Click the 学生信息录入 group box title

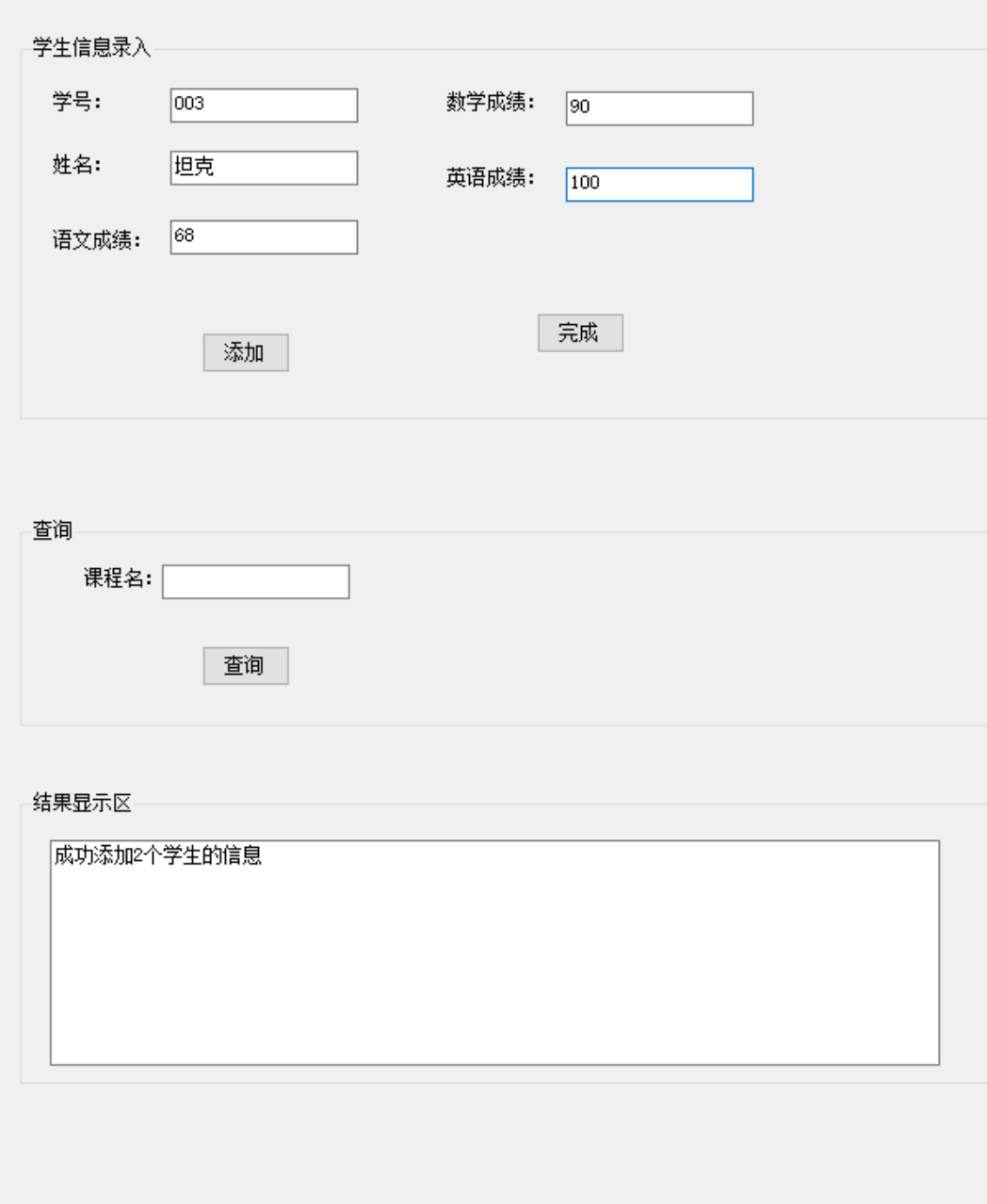pos(91,47)
